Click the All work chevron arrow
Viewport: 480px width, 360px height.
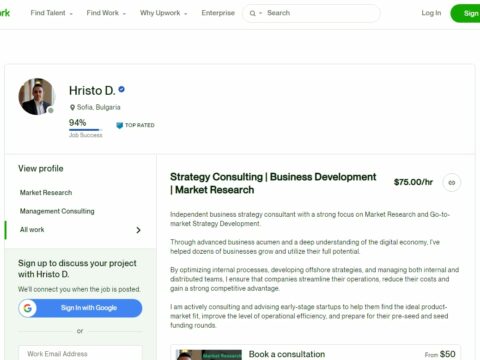tap(138, 230)
